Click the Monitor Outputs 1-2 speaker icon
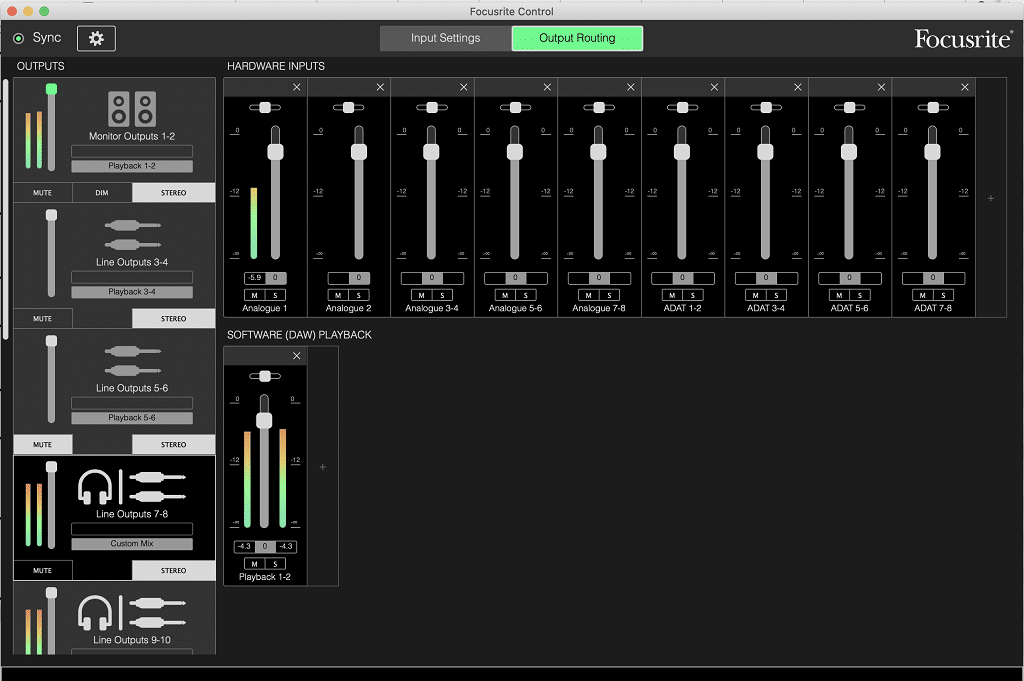1024x681 pixels. 131,108
